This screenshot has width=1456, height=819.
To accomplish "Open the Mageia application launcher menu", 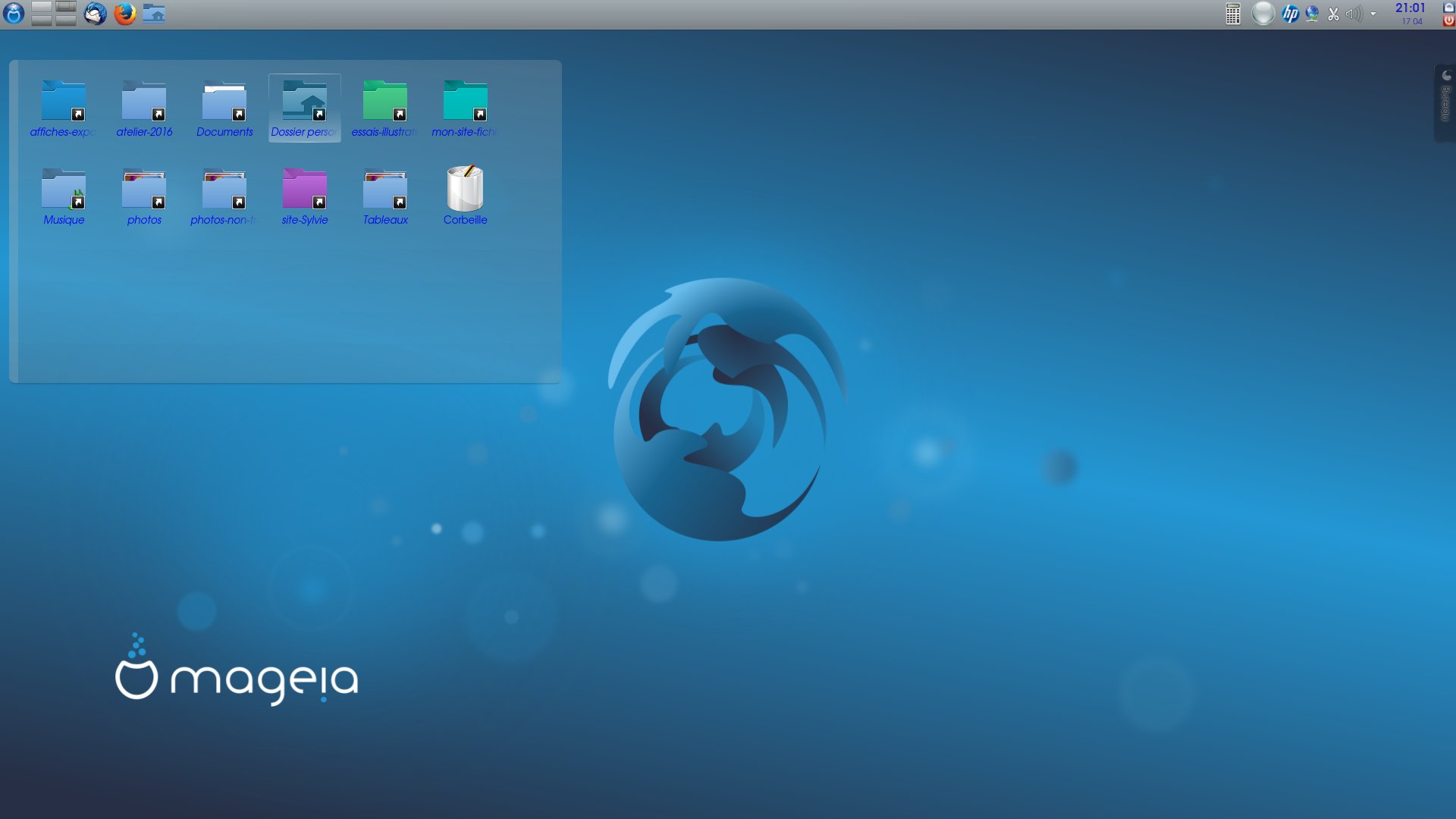I will coord(14,13).
